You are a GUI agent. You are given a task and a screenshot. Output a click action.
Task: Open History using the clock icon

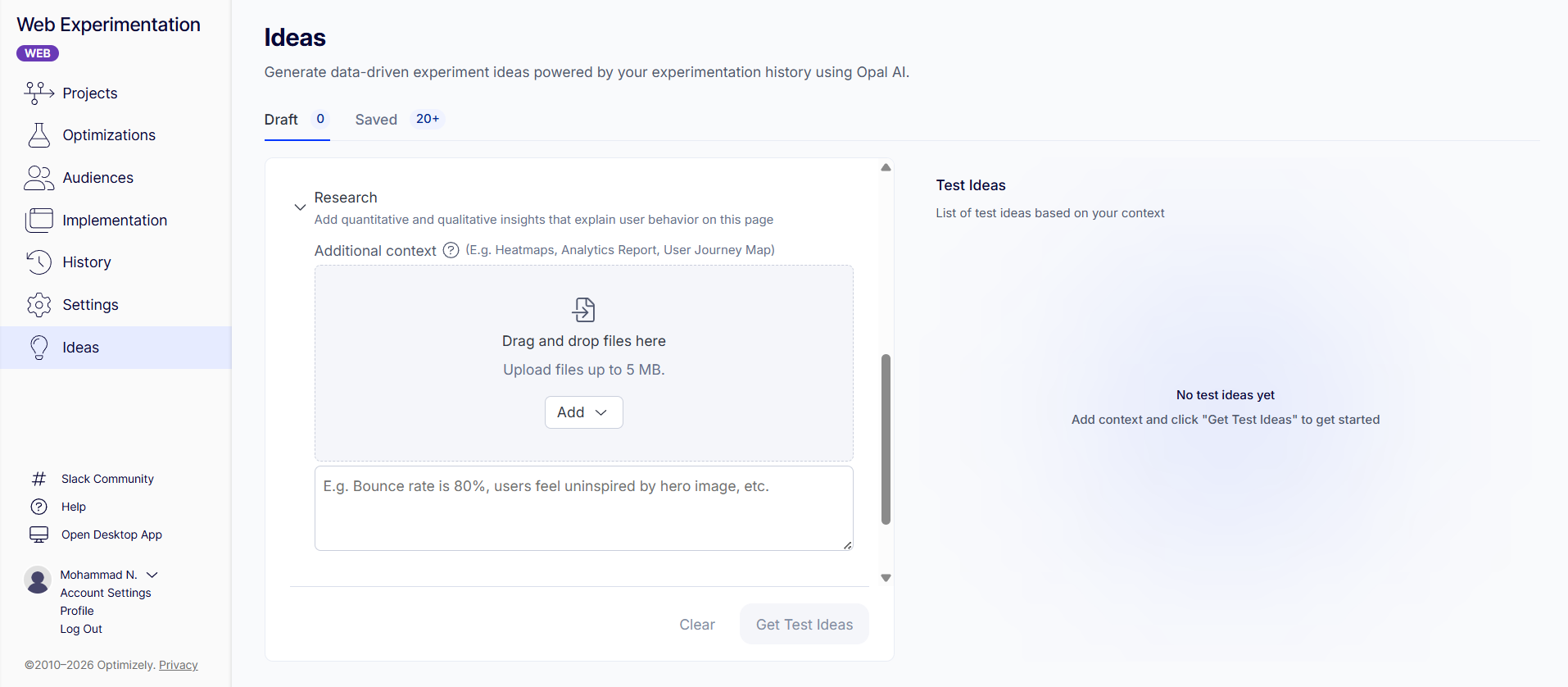click(39, 262)
